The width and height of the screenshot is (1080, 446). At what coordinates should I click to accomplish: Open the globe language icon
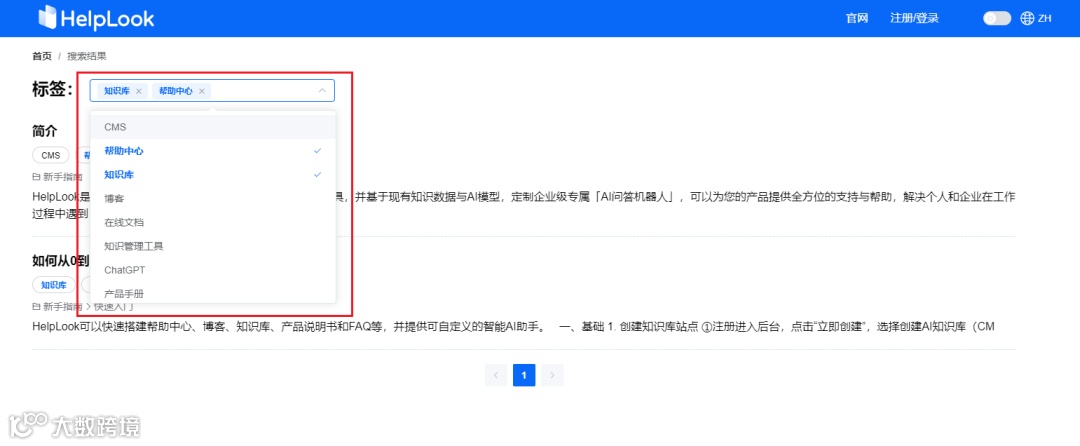click(1027, 19)
